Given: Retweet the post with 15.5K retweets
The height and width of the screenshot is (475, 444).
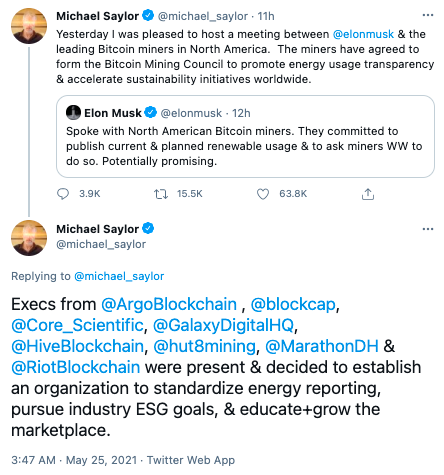Looking at the screenshot, I should coord(161,194).
